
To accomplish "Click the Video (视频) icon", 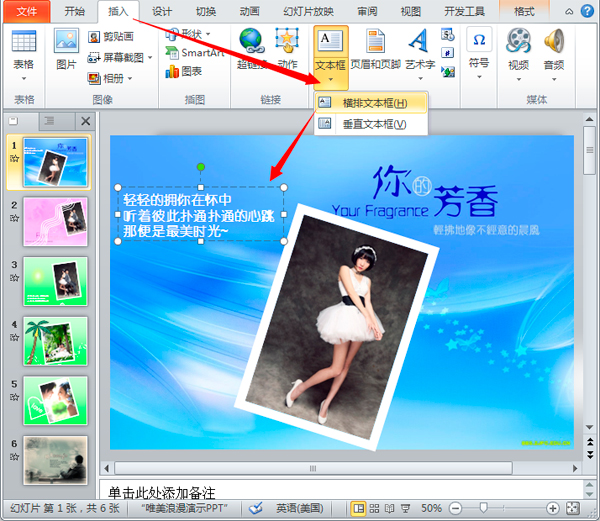I will point(518,40).
